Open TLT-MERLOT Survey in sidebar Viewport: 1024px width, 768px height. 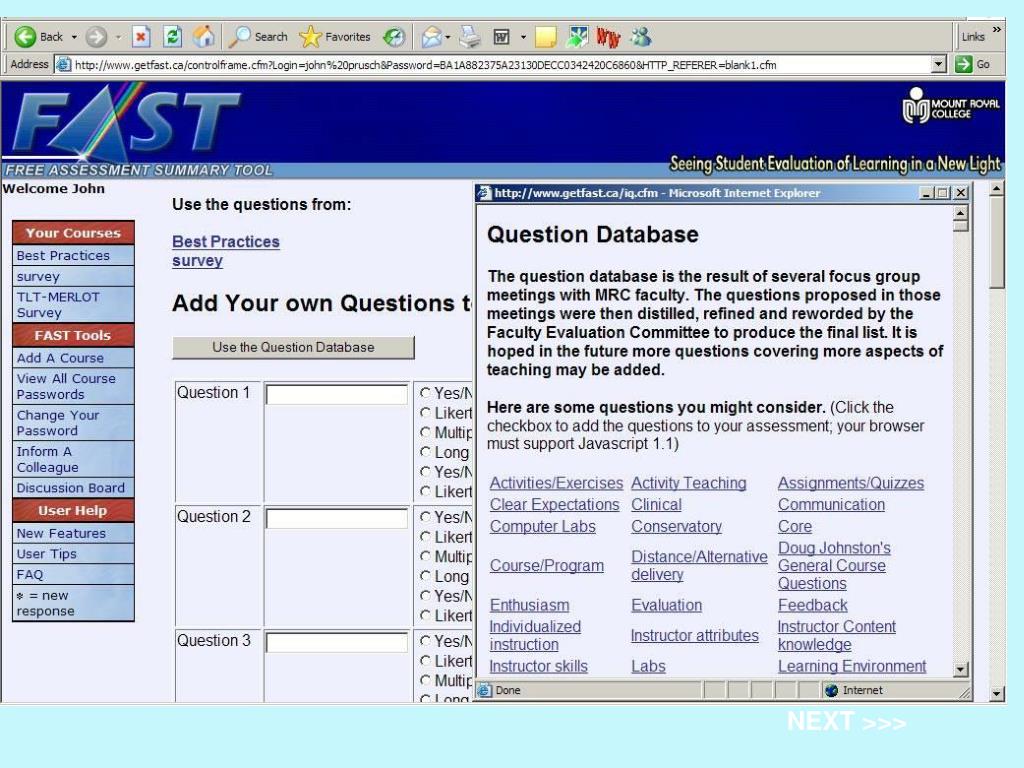click(73, 305)
